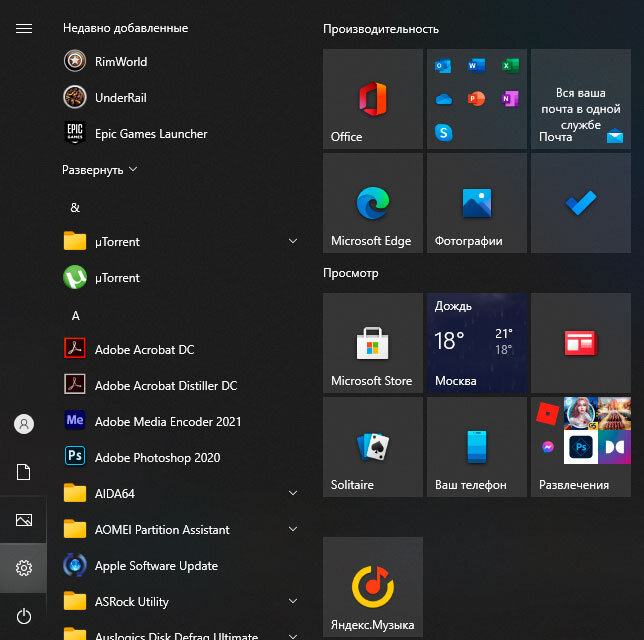Open the hamburger menu at top of Start

pyautogui.click(x=24, y=28)
